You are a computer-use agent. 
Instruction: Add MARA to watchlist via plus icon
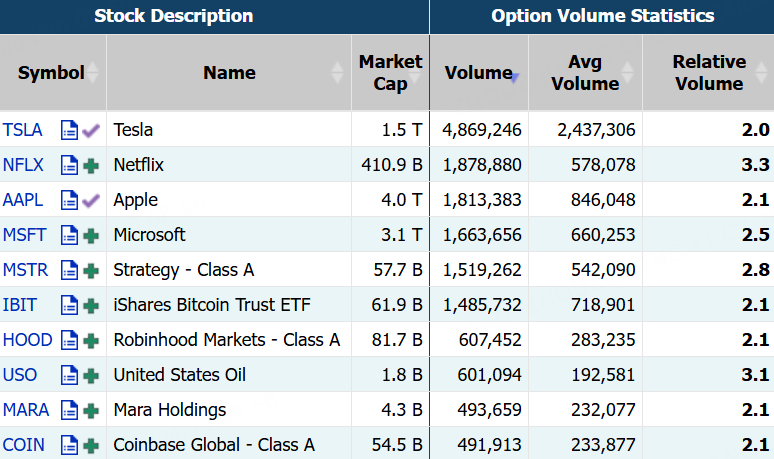tap(91, 411)
